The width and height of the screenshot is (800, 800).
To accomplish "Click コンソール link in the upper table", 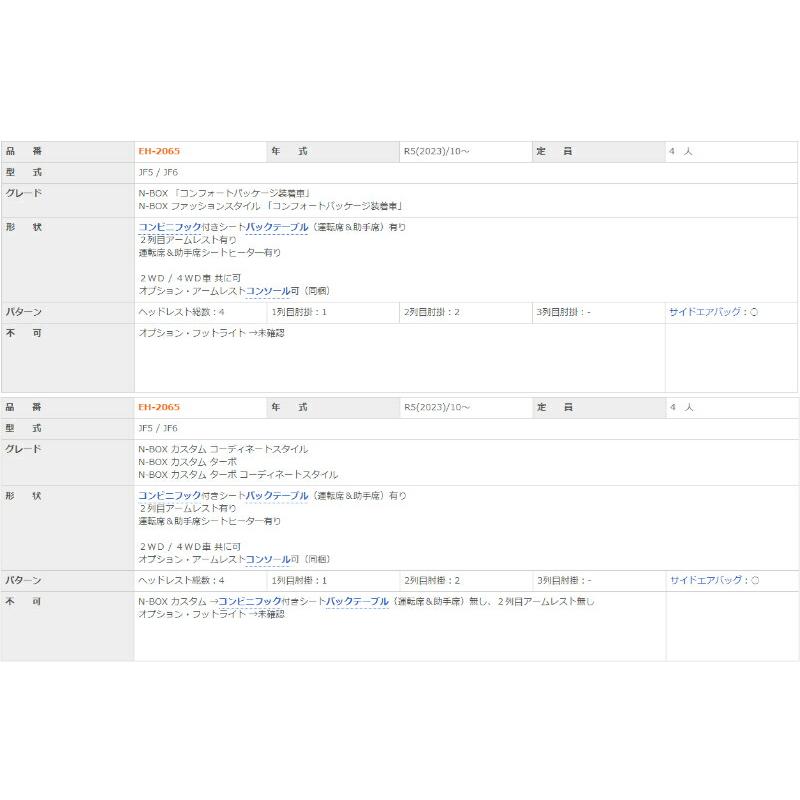I will (268, 291).
